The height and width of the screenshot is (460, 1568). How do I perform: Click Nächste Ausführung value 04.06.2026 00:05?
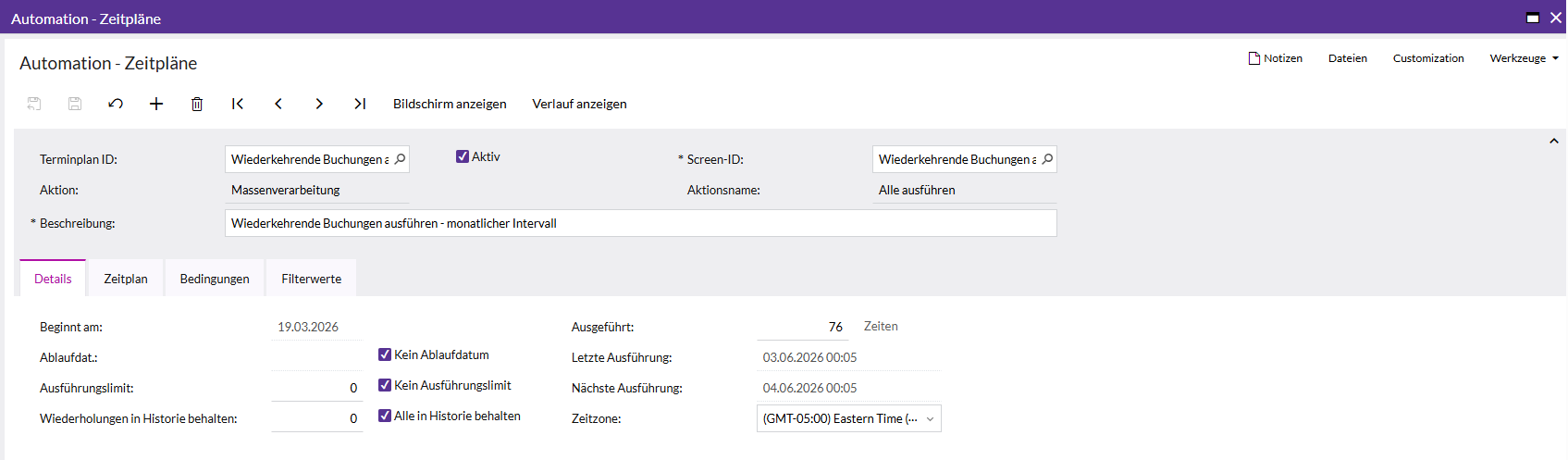click(x=809, y=388)
